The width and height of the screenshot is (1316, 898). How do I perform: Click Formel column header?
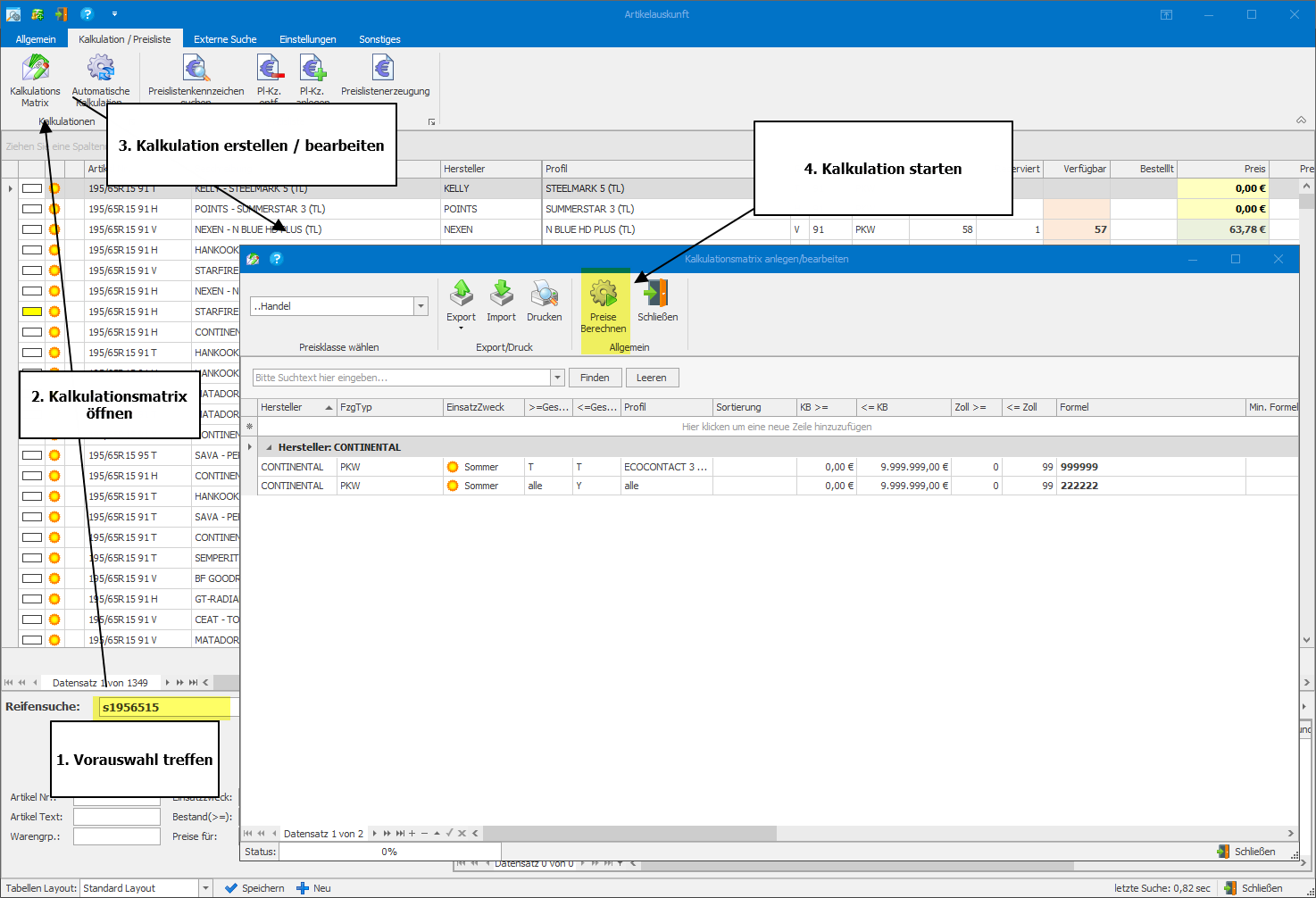pos(1151,407)
